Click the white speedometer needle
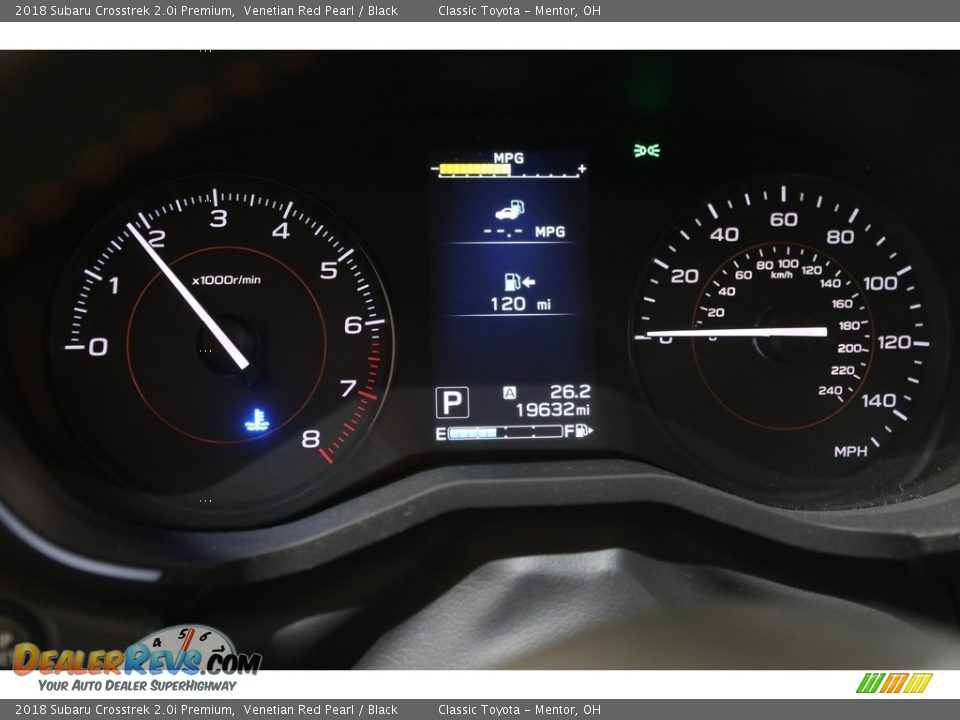Screen dimensions: 960x720 [x=737, y=332]
